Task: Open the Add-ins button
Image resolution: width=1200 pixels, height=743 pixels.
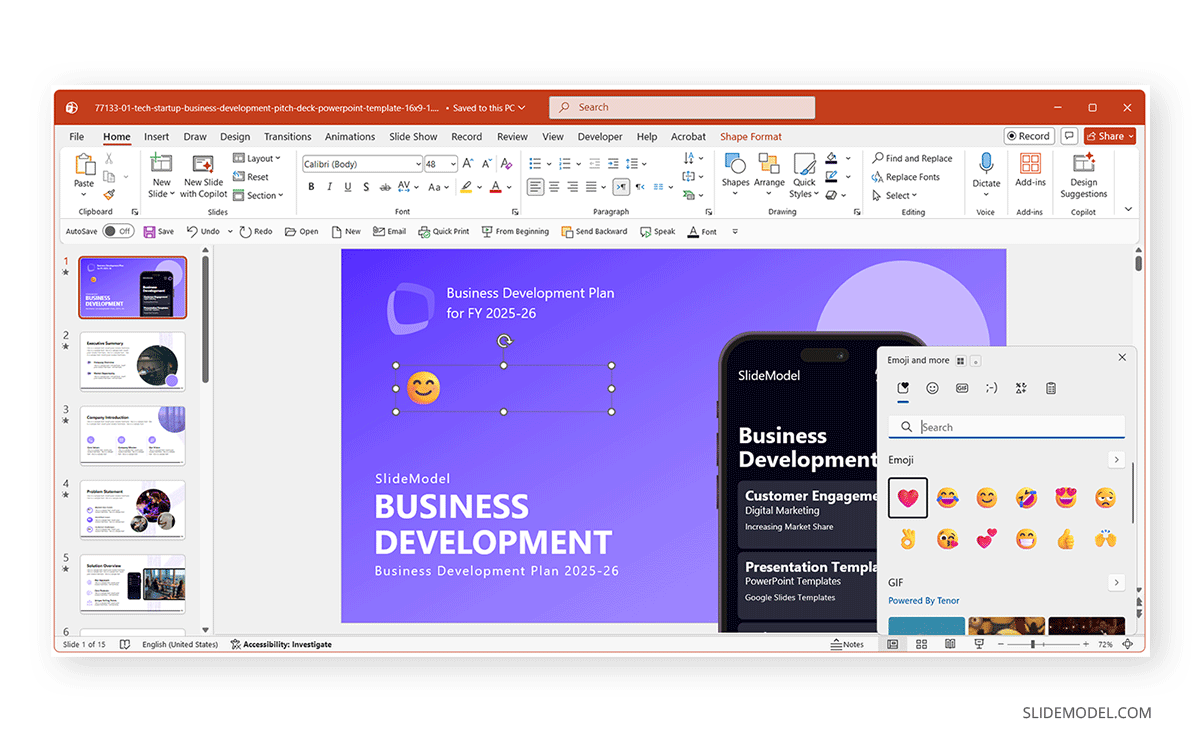Action: click(x=1030, y=171)
